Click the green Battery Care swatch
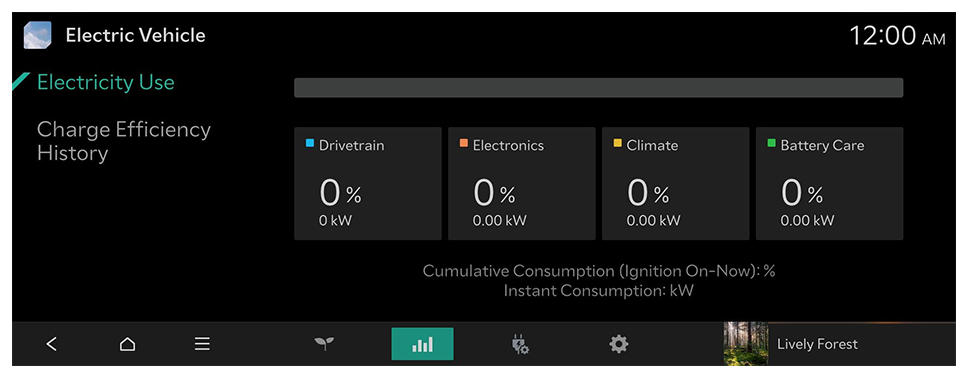 pyautogui.click(x=772, y=143)
